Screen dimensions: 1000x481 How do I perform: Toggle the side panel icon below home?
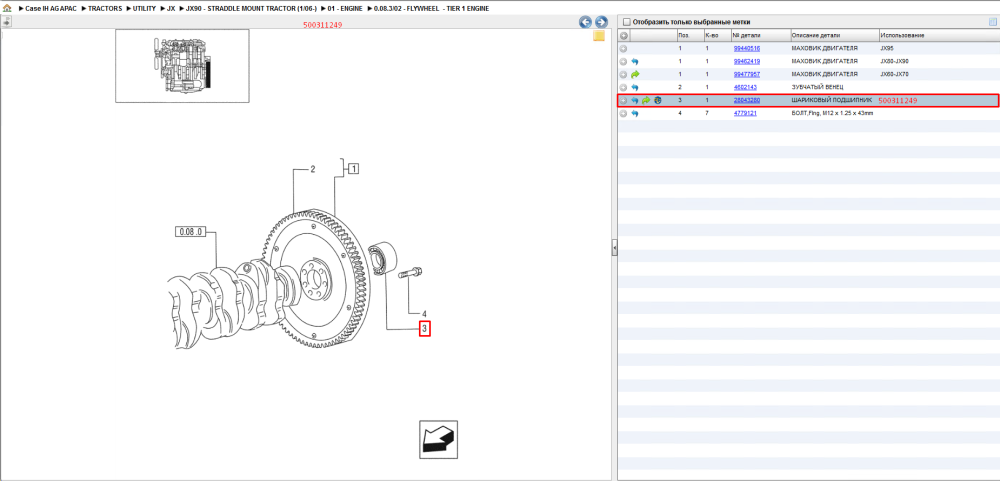[x=6, y=22]
